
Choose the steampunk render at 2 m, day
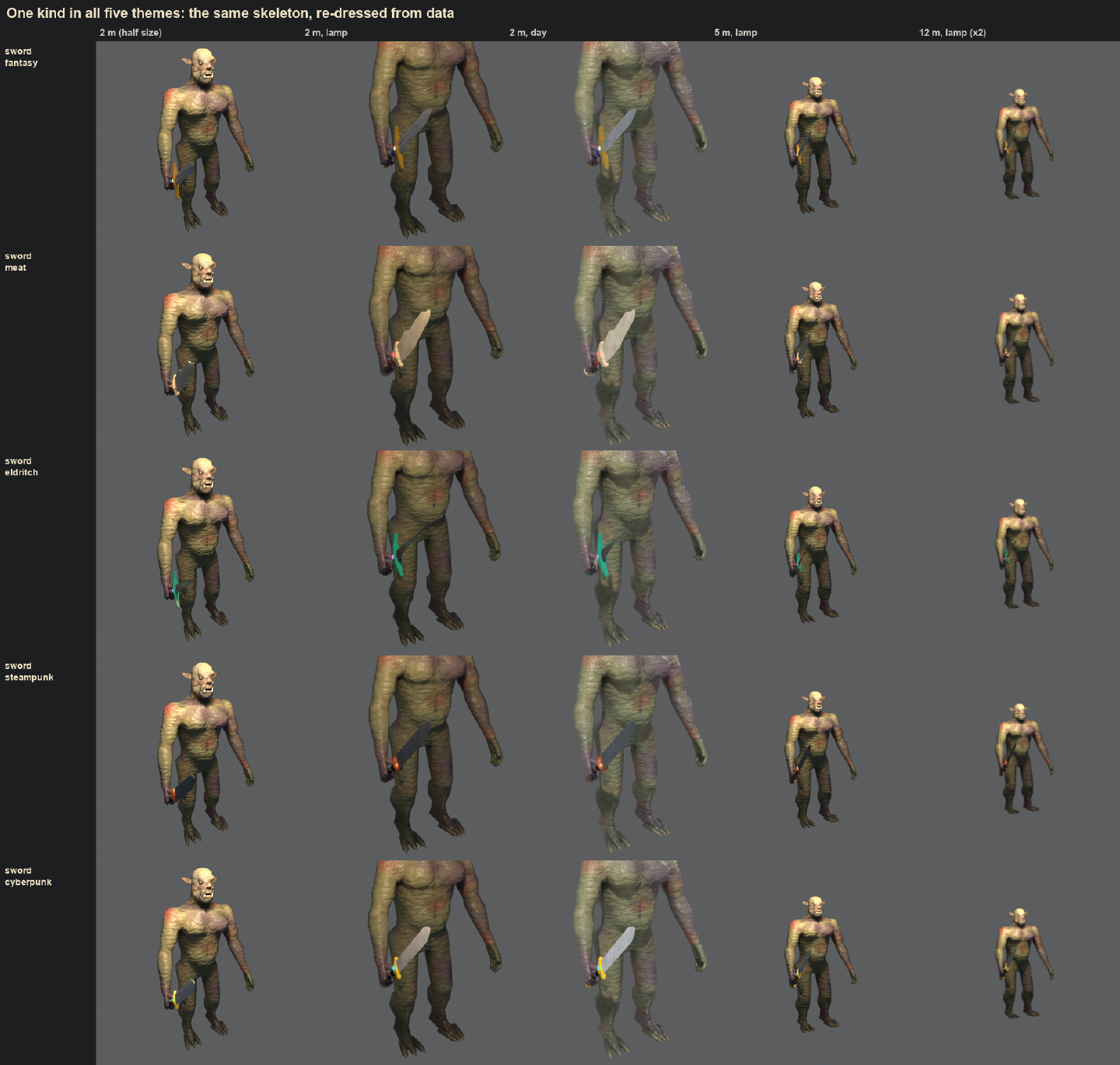[x=608, y=758]
